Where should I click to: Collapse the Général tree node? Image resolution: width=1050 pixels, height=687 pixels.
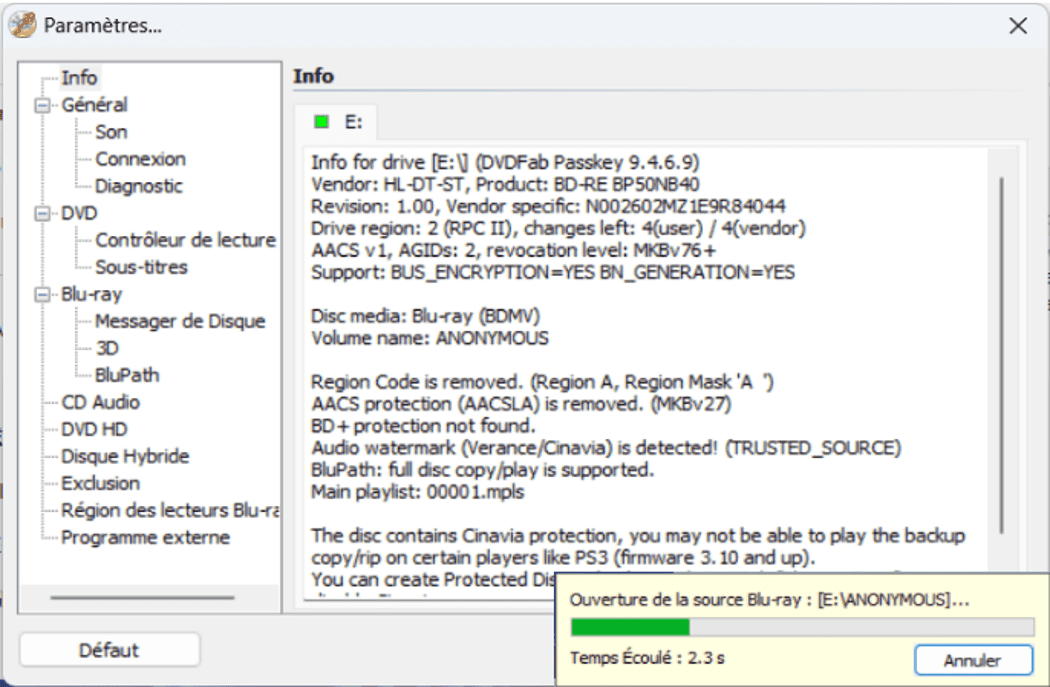[x=43, y=105]
